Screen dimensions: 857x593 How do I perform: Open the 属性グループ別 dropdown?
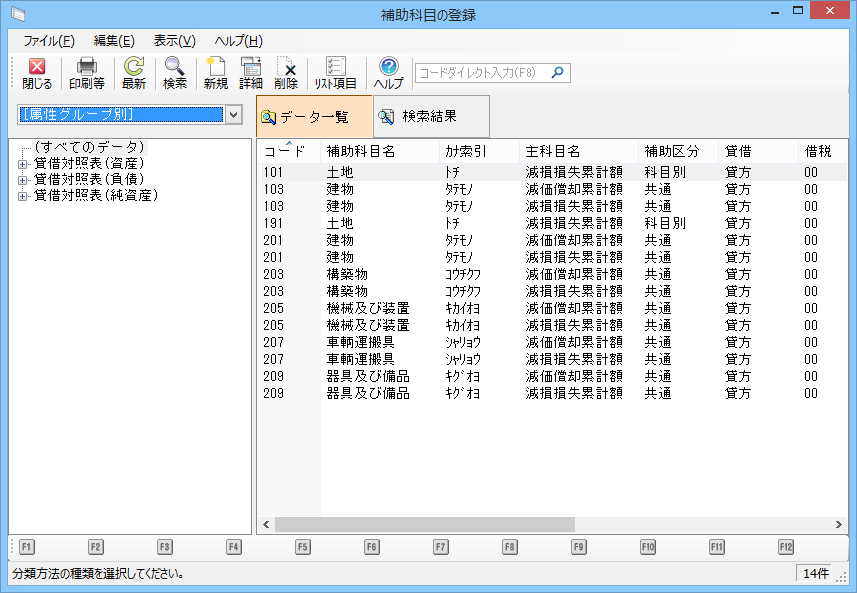[234, 115]
